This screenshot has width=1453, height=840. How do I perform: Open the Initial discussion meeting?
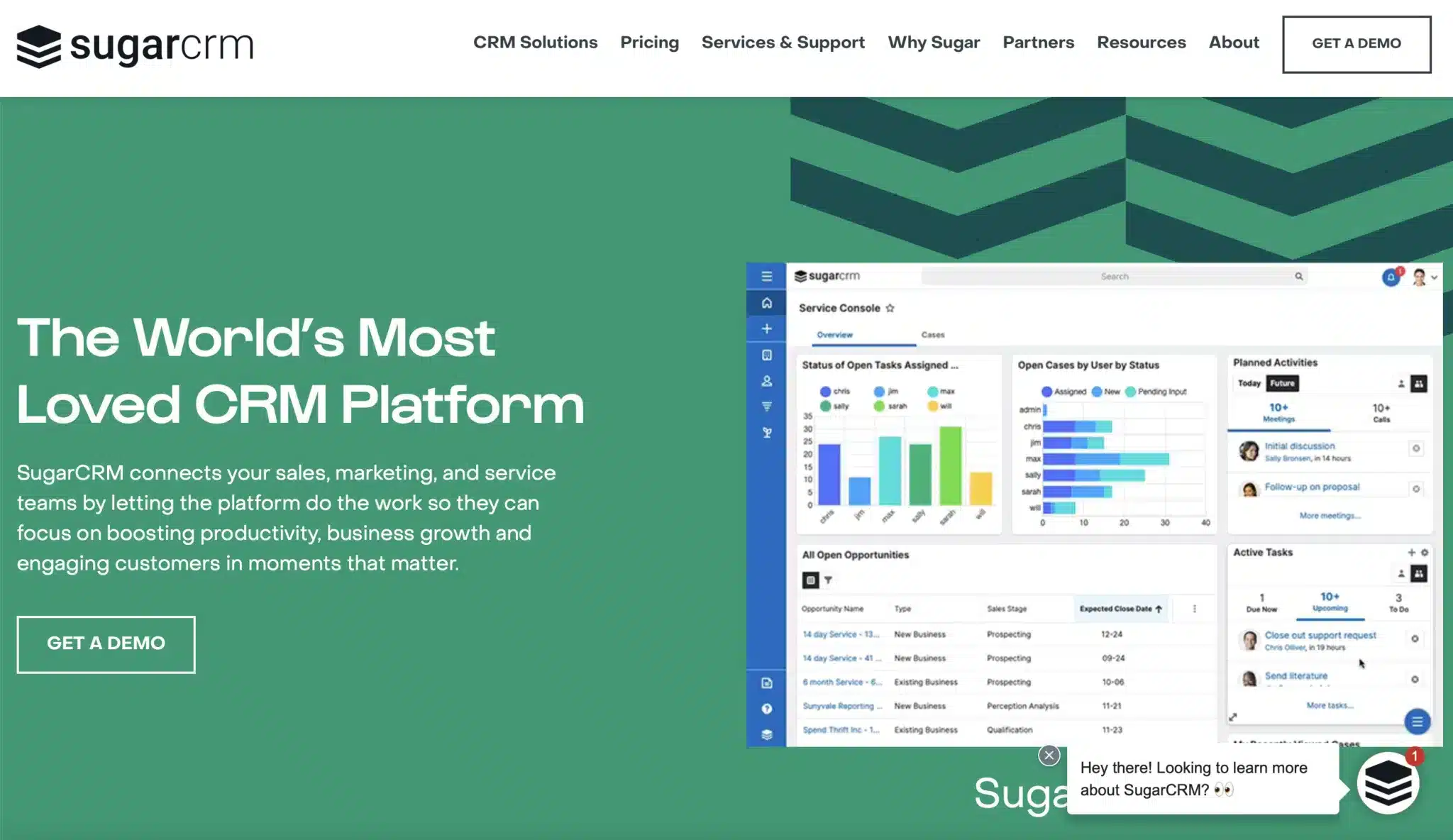(x=1299, y=446)
